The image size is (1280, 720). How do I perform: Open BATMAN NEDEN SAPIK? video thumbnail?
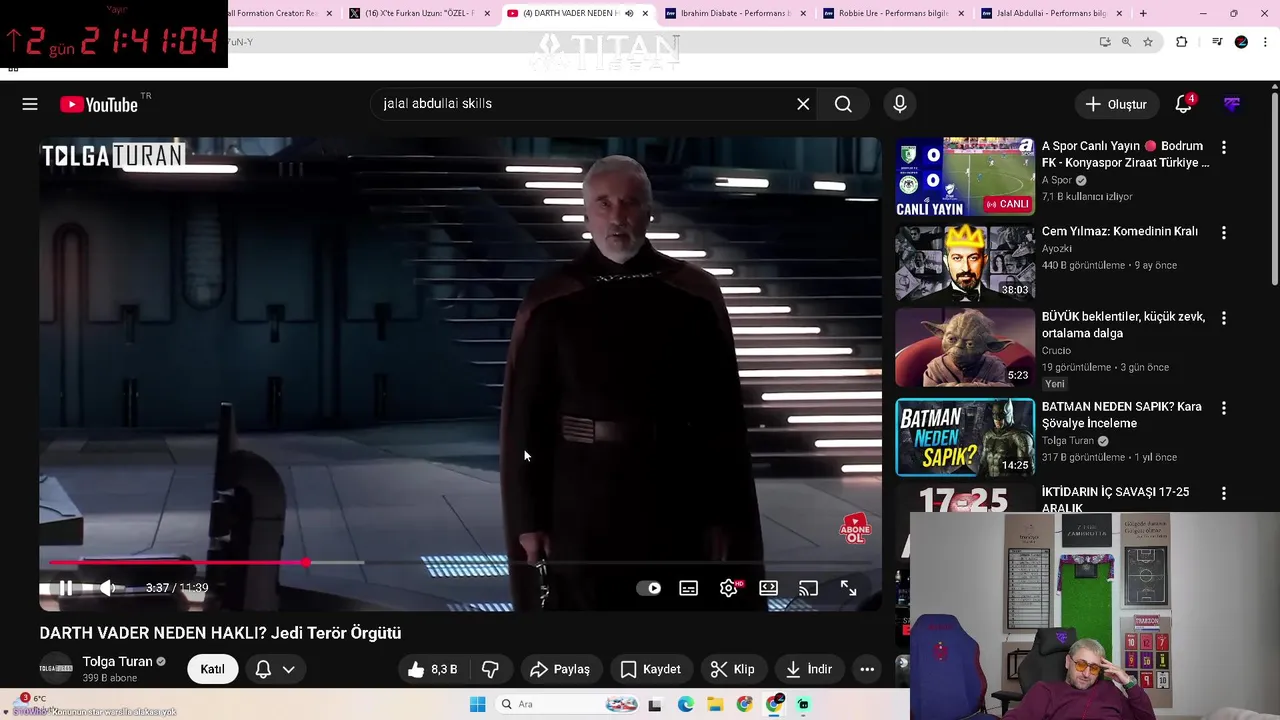click(x=965, y=437)
